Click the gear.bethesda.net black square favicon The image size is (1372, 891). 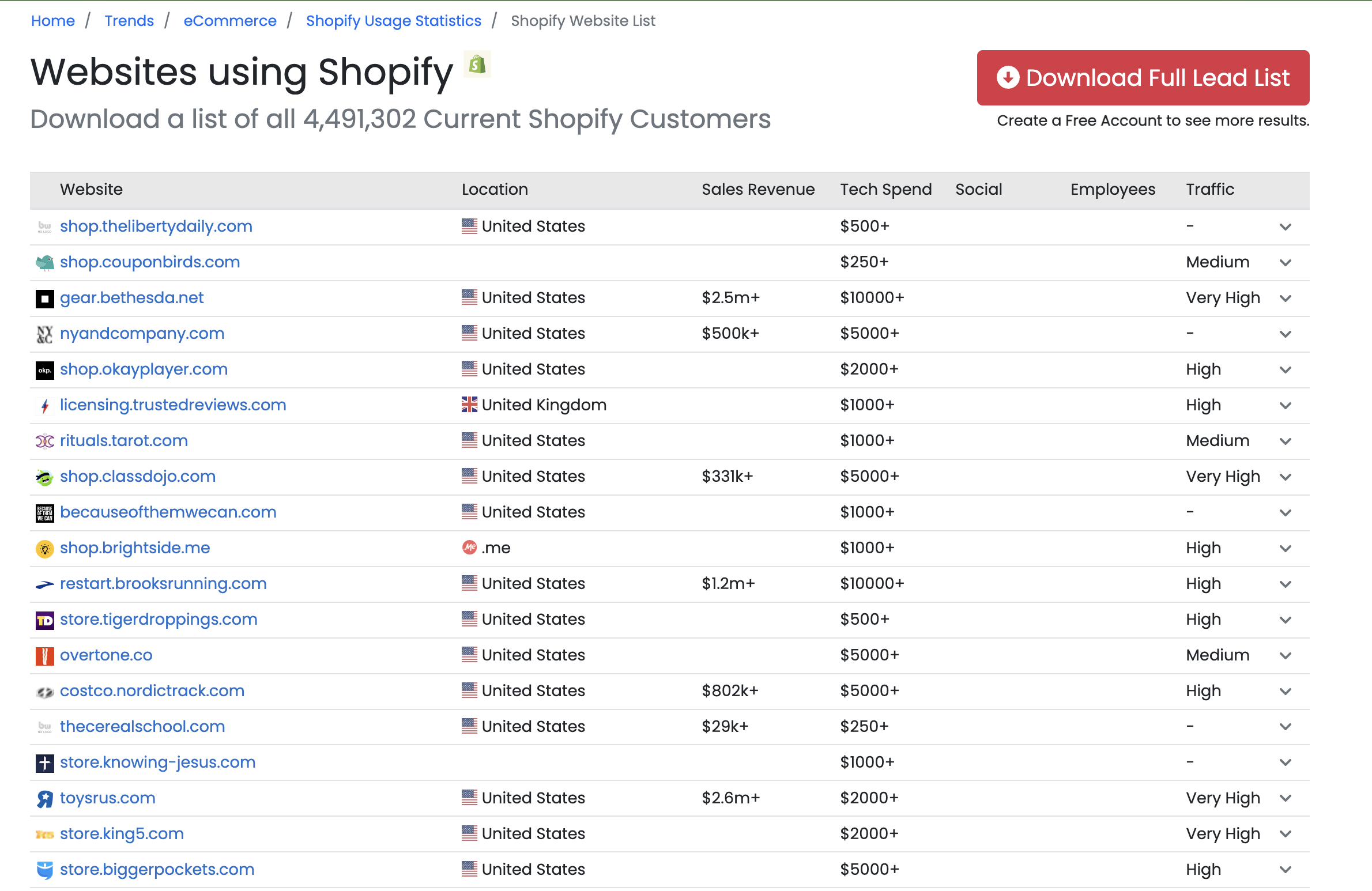pyautogui.click(x=44, y=299)
